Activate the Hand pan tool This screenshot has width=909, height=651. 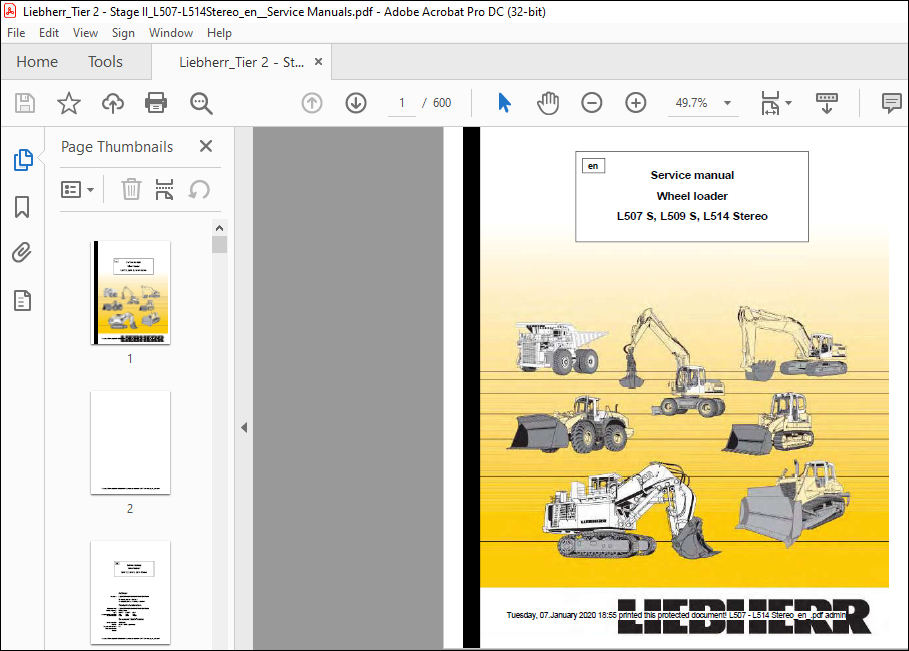coord(548,103)
